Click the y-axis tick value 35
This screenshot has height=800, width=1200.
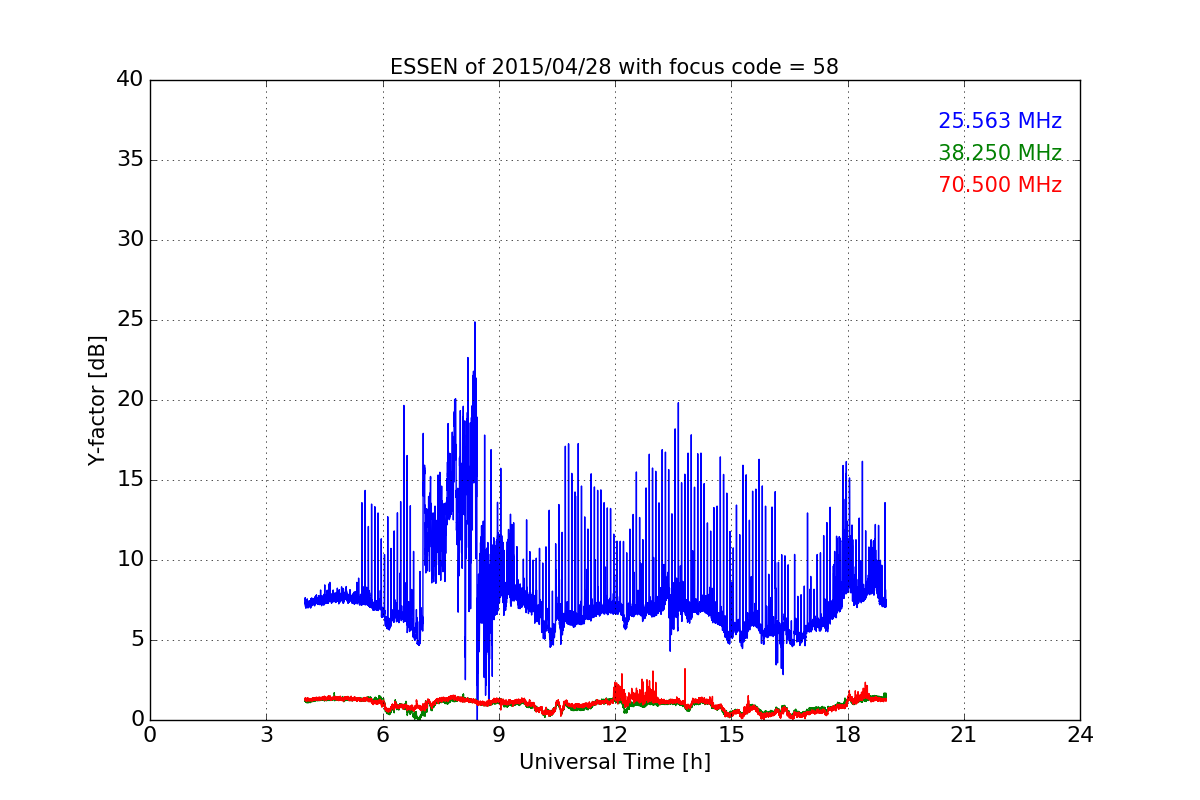point(130,160)
